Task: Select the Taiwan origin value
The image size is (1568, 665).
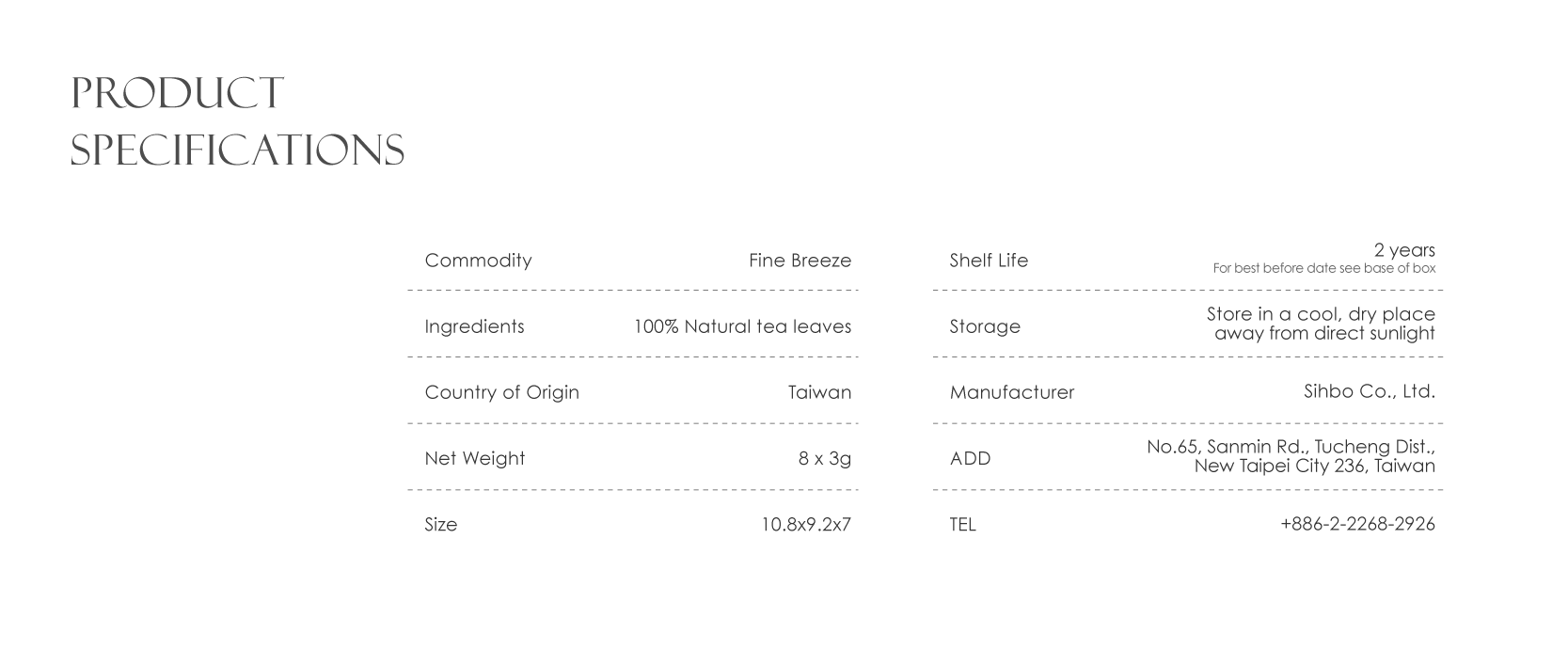Action: tap(819, 392)
